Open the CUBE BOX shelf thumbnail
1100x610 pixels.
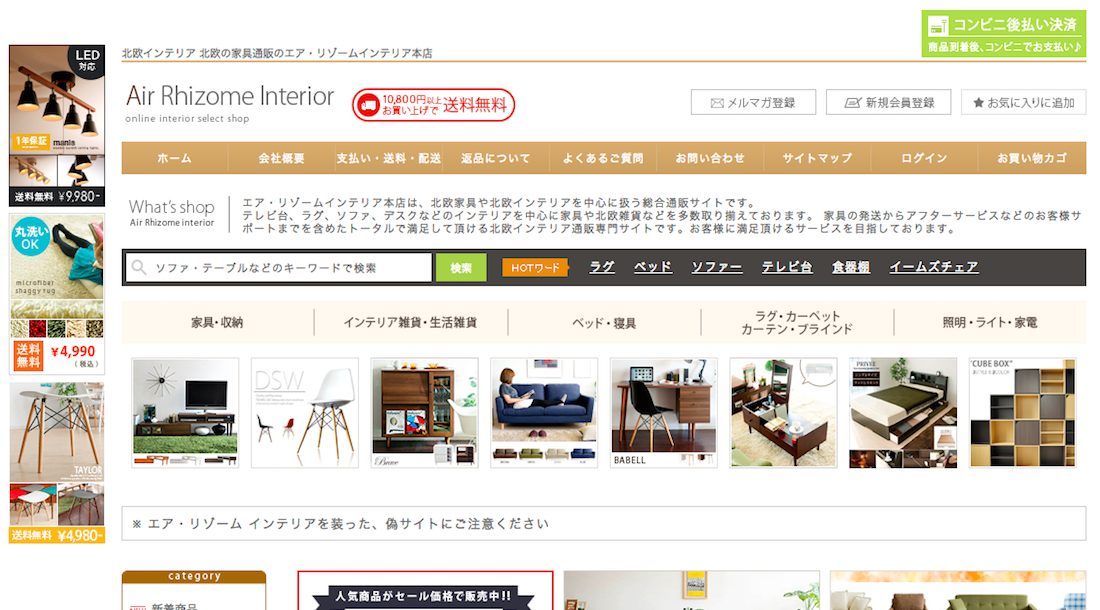pos(1023,413)
